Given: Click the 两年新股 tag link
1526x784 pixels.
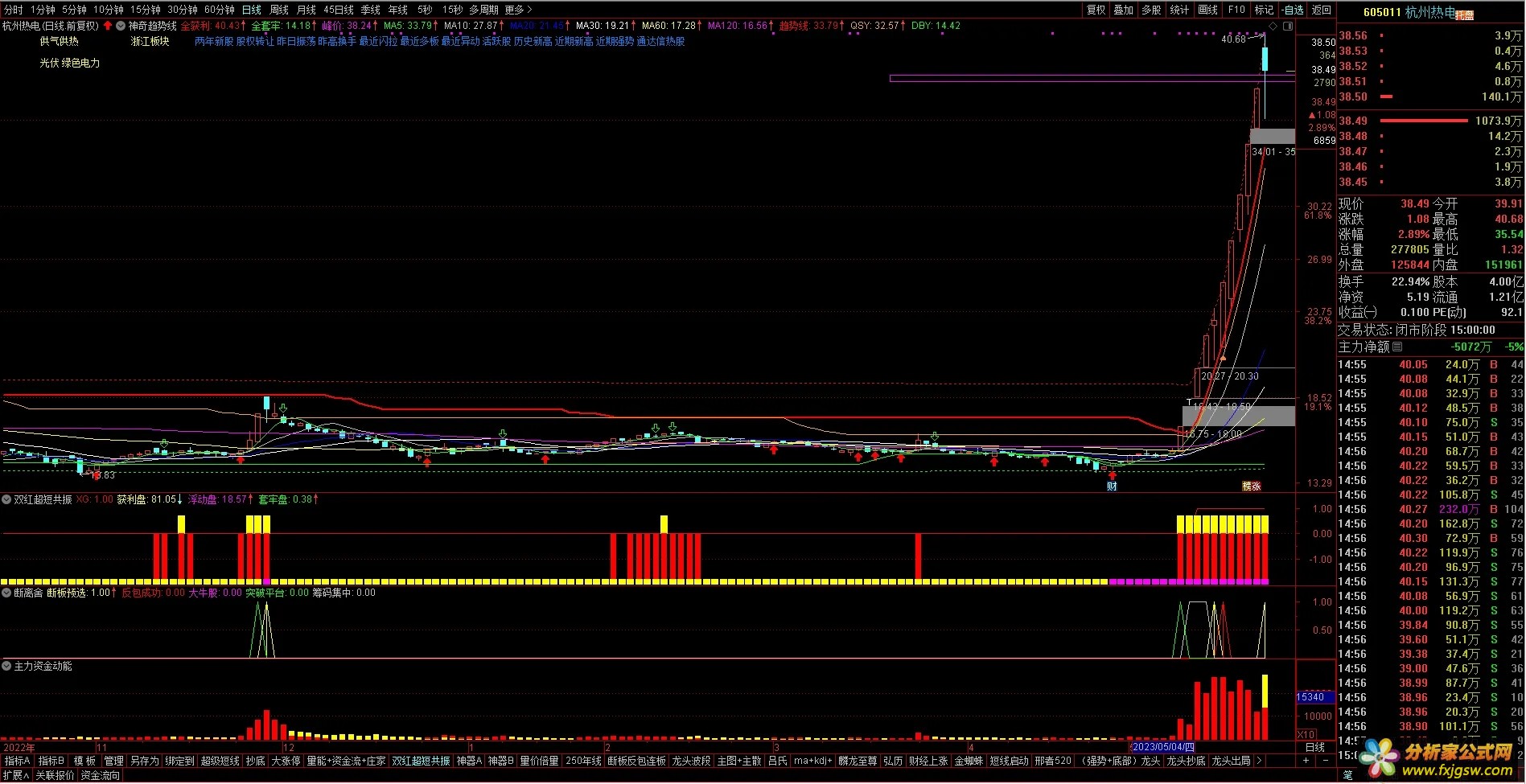Looking at the screenshot, I should (x=214, y=41).
